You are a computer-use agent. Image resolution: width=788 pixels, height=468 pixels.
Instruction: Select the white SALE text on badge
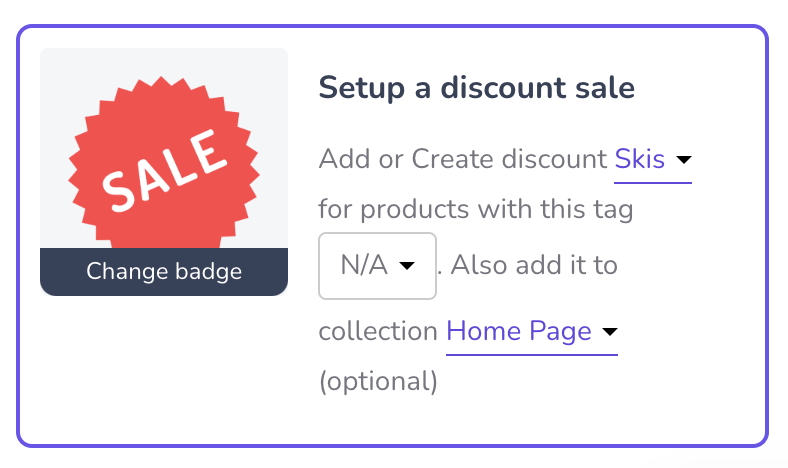coord(164,170)
